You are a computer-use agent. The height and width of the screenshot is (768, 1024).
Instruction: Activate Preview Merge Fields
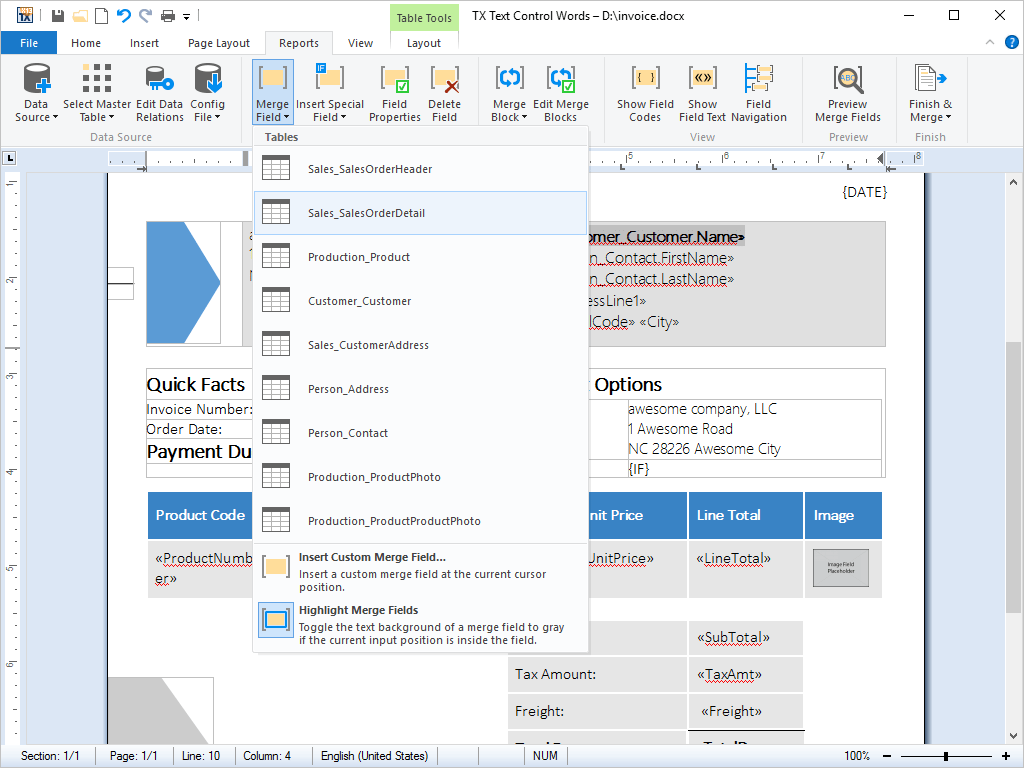tap(847, 92)
